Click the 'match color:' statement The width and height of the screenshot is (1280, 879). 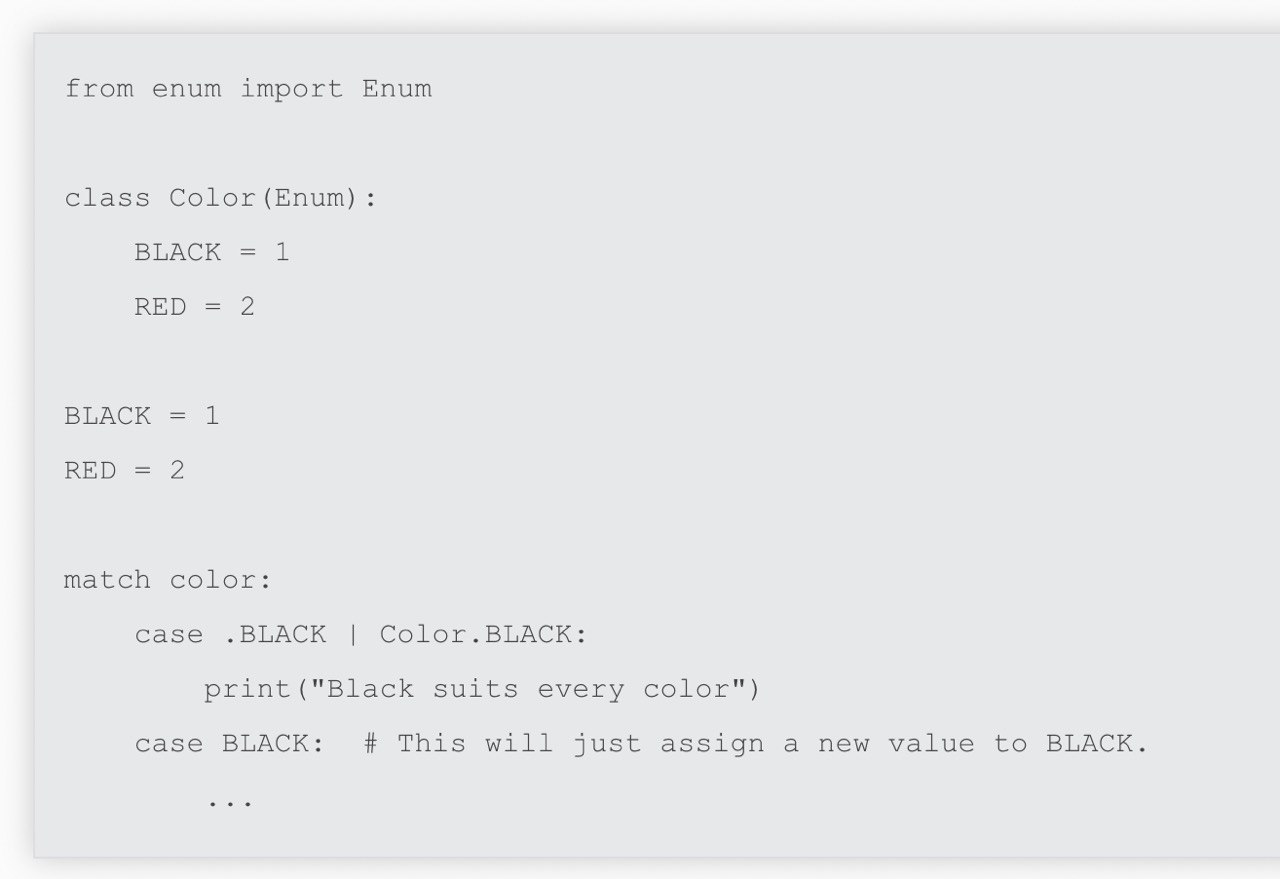pyautogui.click(x=168, y=580)
